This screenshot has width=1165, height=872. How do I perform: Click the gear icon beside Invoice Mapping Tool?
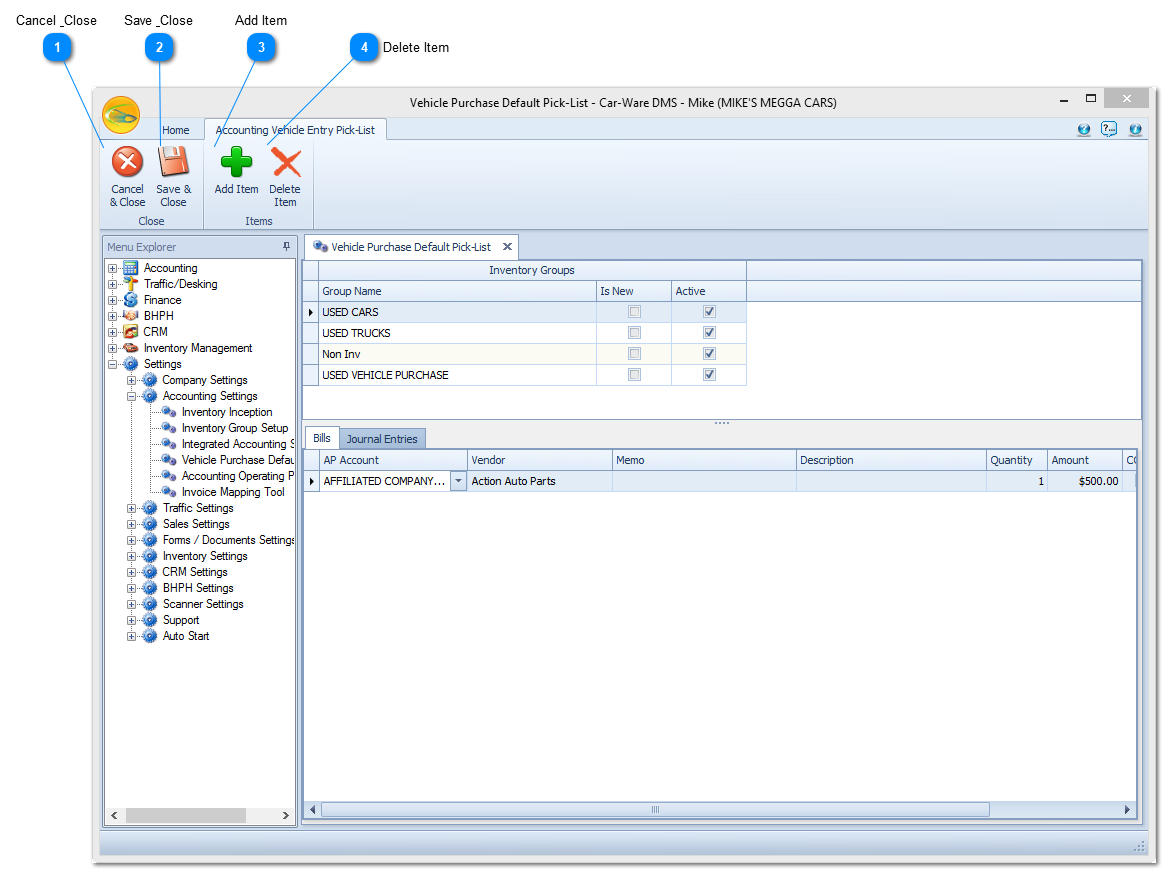(x=169, y=492)
